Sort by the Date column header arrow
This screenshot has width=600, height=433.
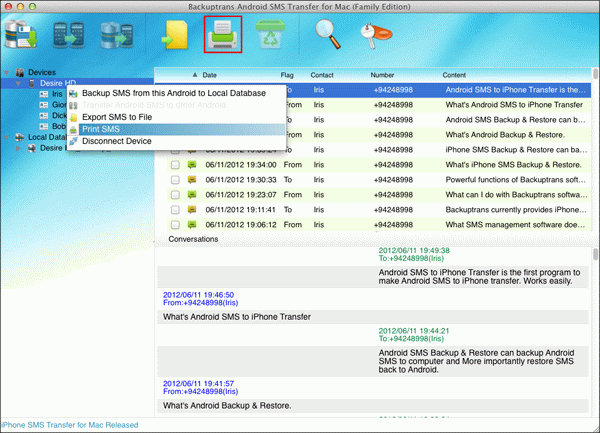[195, 75]
